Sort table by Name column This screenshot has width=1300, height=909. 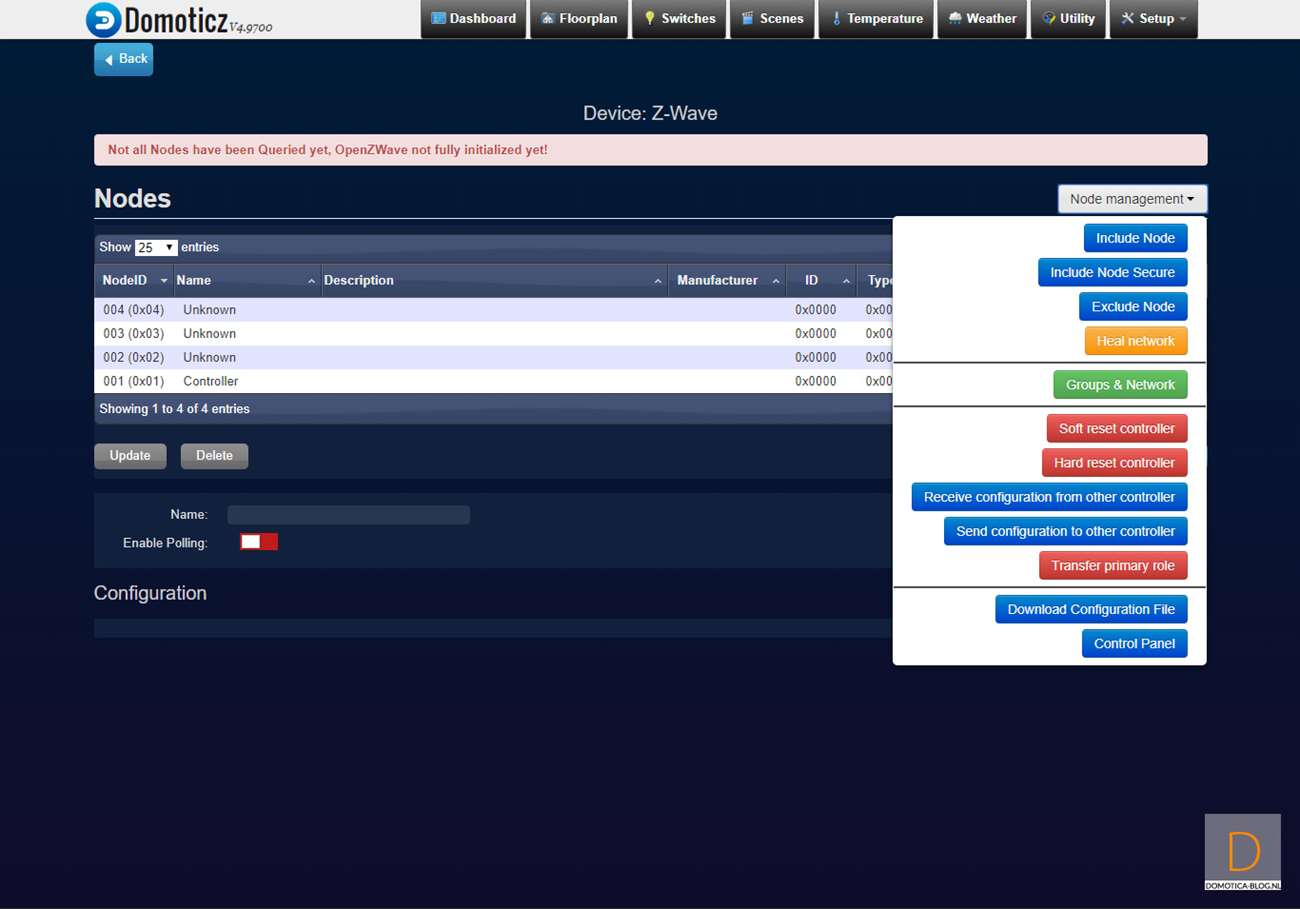pyautogui.click(x=247, y=281)
